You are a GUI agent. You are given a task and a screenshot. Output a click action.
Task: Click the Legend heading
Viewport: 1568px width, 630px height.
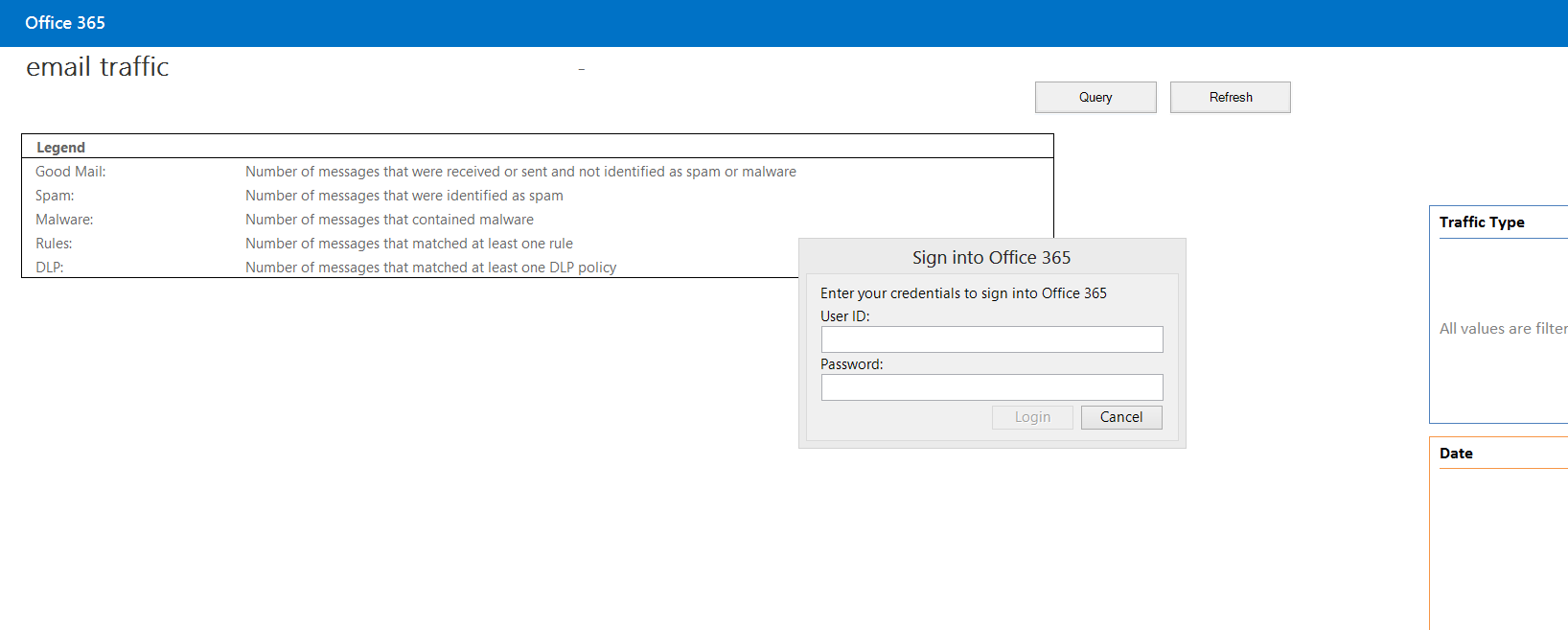60,148
